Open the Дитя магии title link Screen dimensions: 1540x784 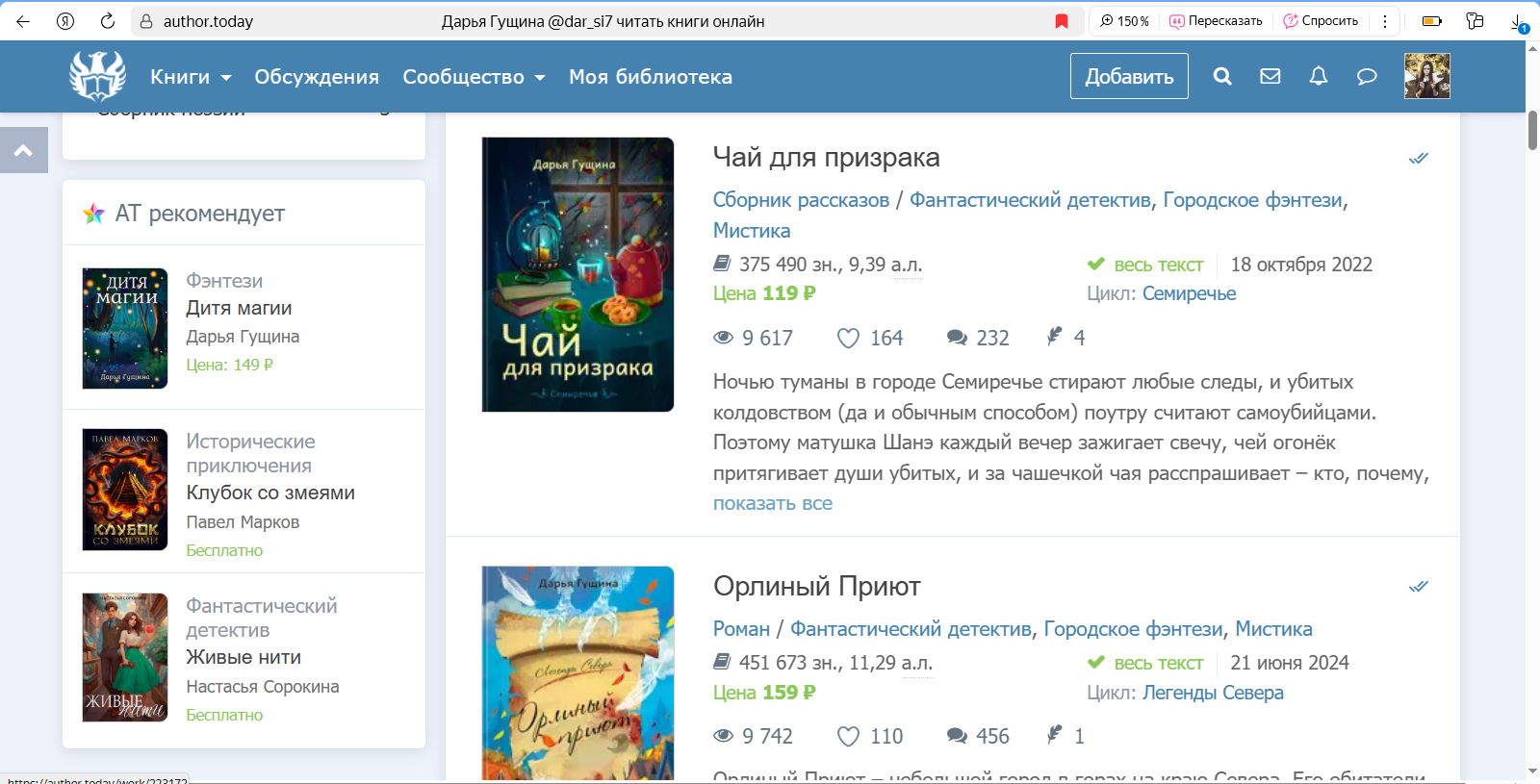239,308
